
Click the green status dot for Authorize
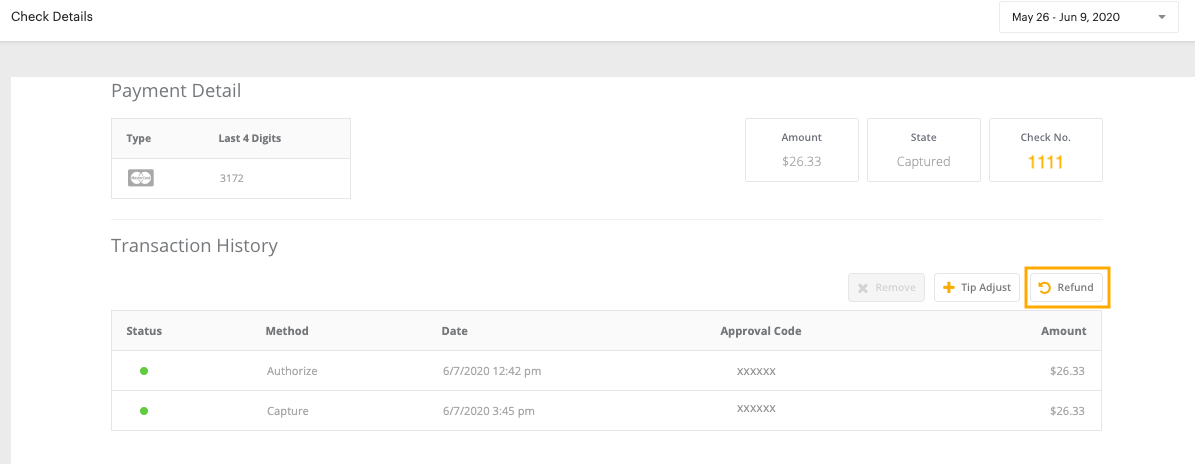[144, 371]
